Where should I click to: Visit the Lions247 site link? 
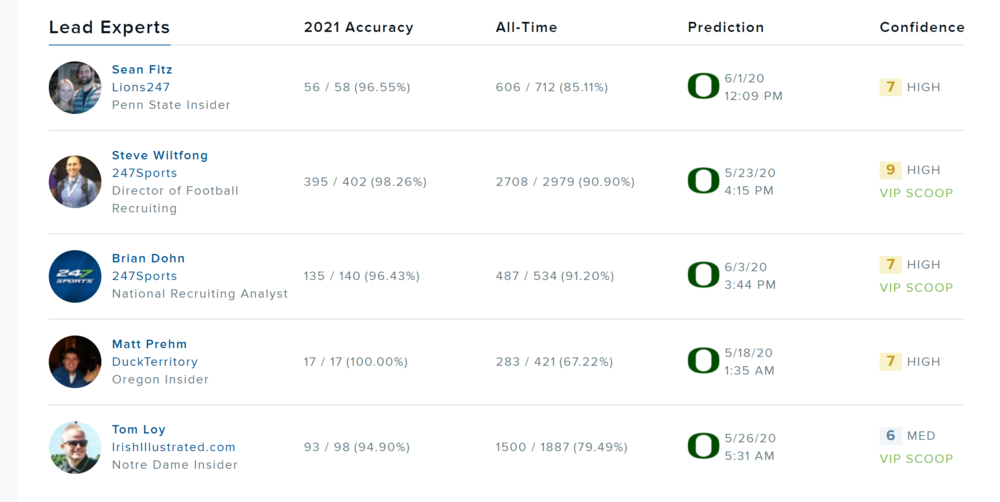pos(141,87)
